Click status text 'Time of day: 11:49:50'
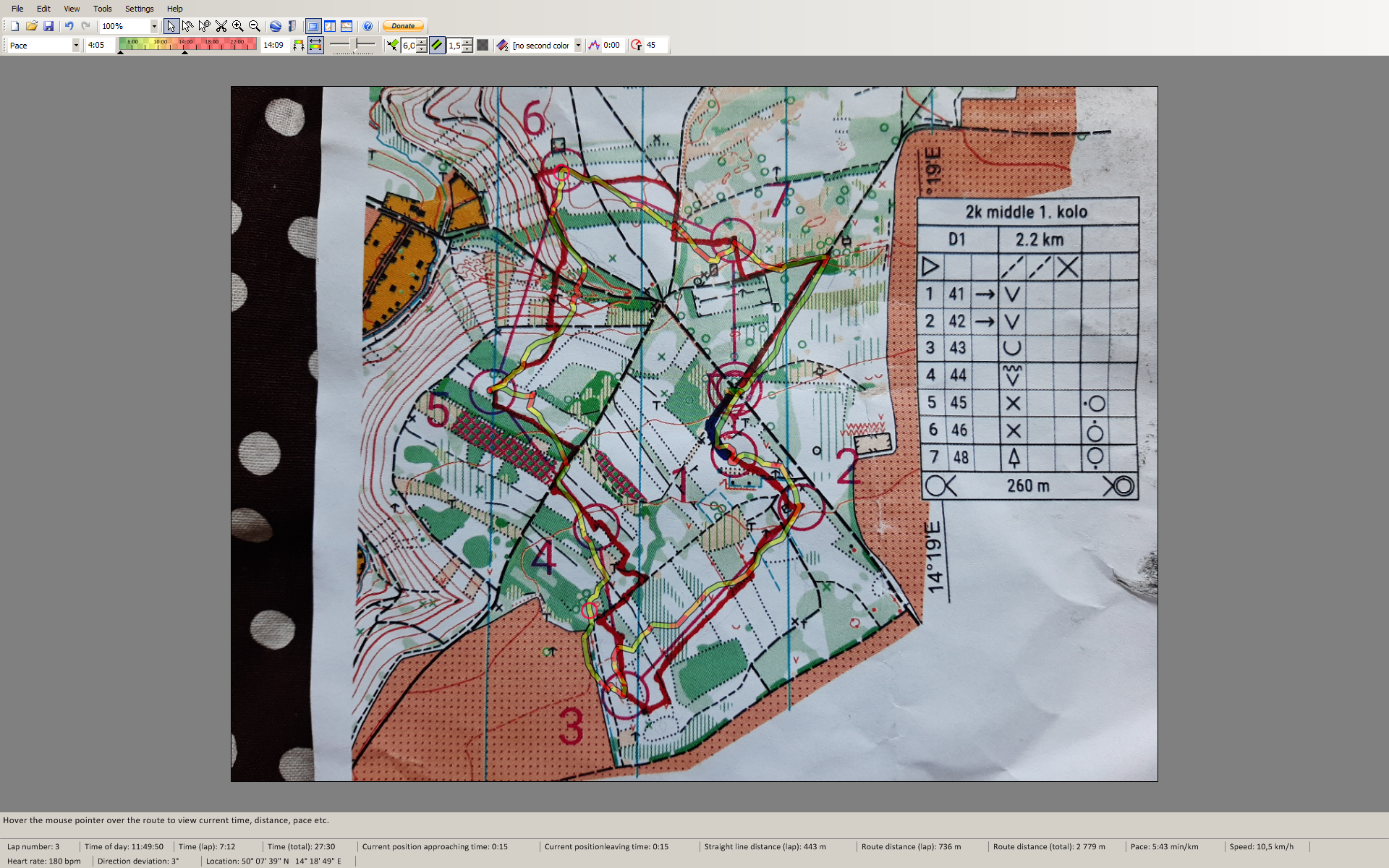Screen dimensions: 1389x868 coord(124,846)
